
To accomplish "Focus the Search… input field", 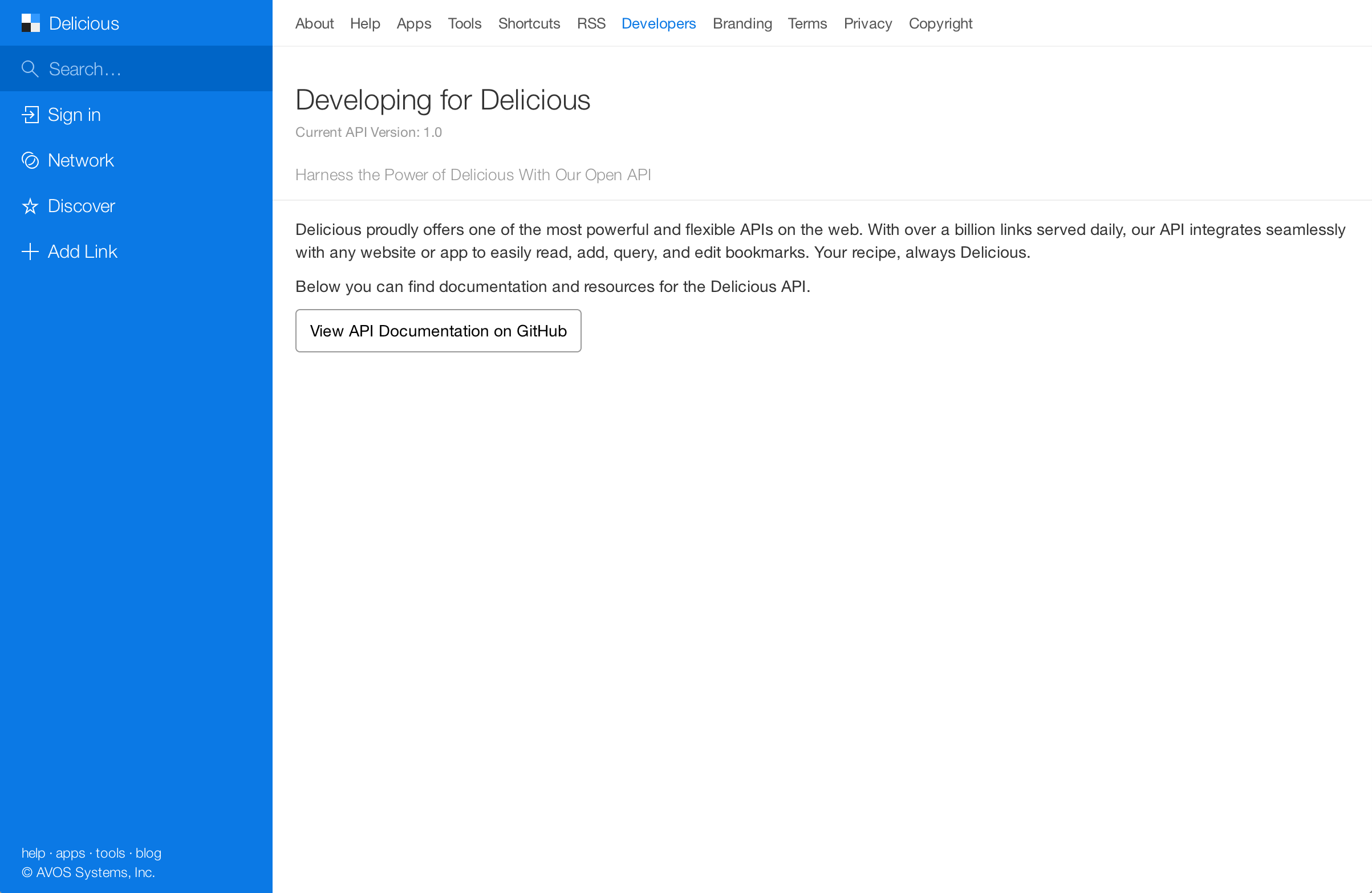I will (x=136, y=68).
